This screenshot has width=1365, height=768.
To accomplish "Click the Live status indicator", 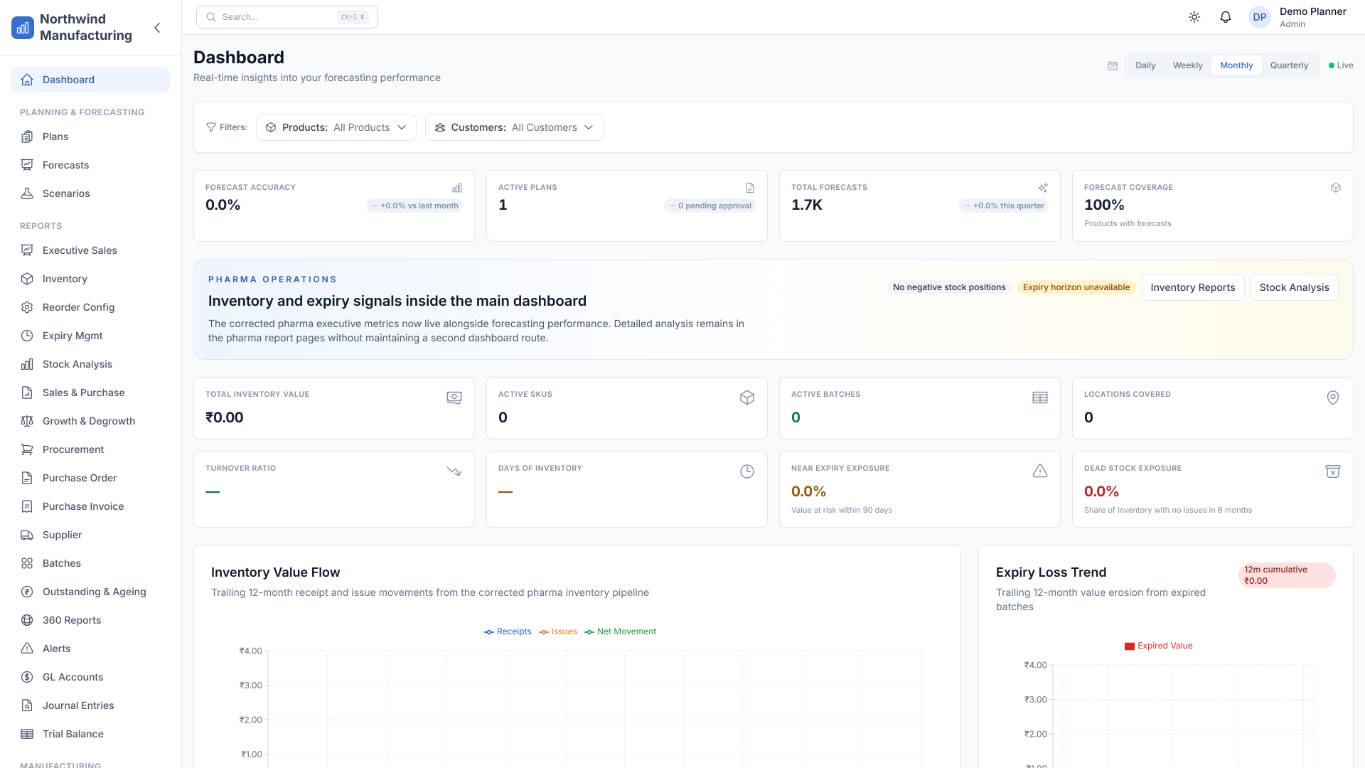I will click(1341, 65).
